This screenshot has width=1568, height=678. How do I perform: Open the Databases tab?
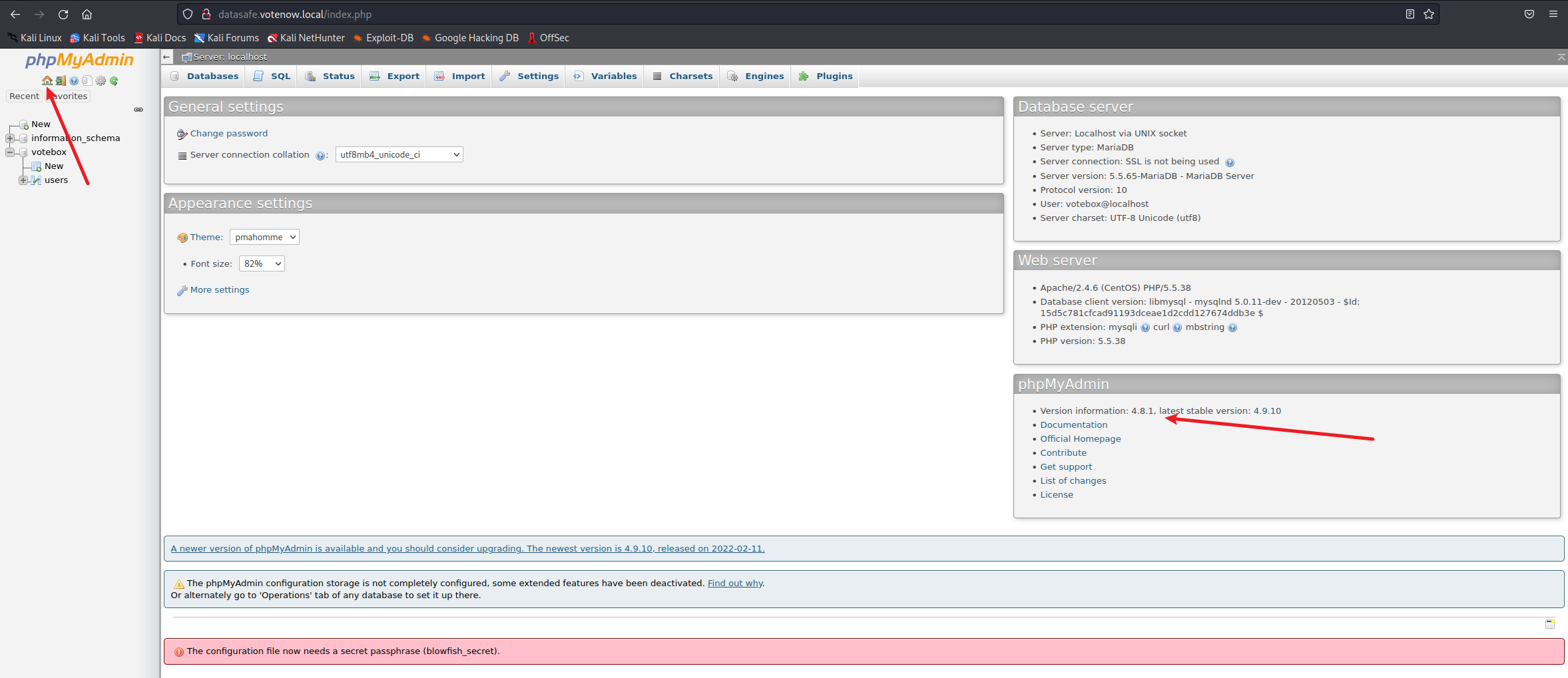coord(205,77)
